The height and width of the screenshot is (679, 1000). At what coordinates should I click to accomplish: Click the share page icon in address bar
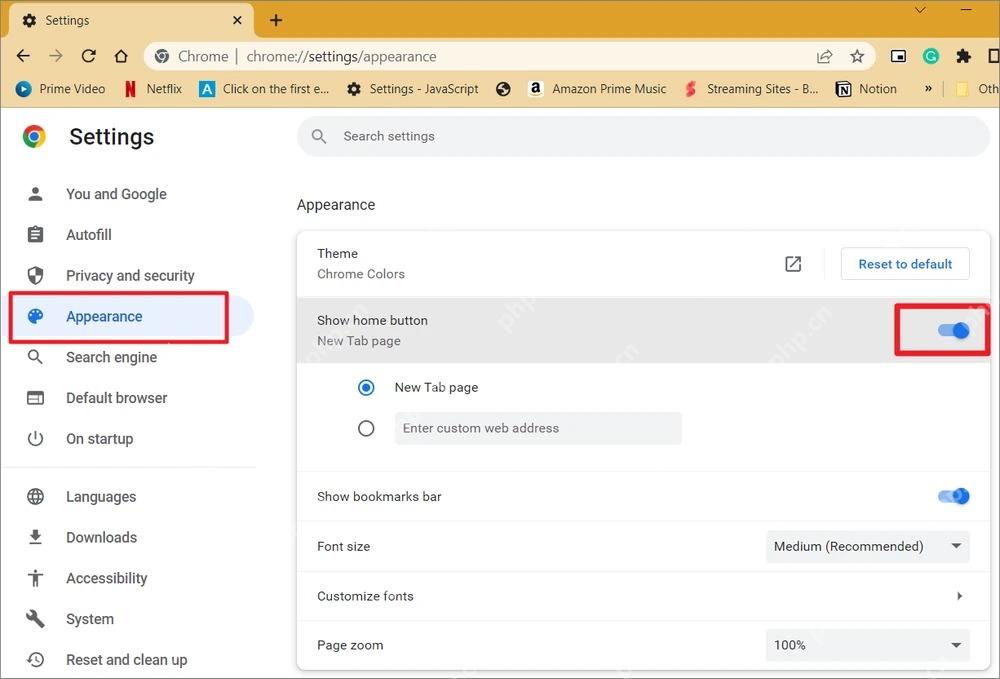tap(825, 56)
